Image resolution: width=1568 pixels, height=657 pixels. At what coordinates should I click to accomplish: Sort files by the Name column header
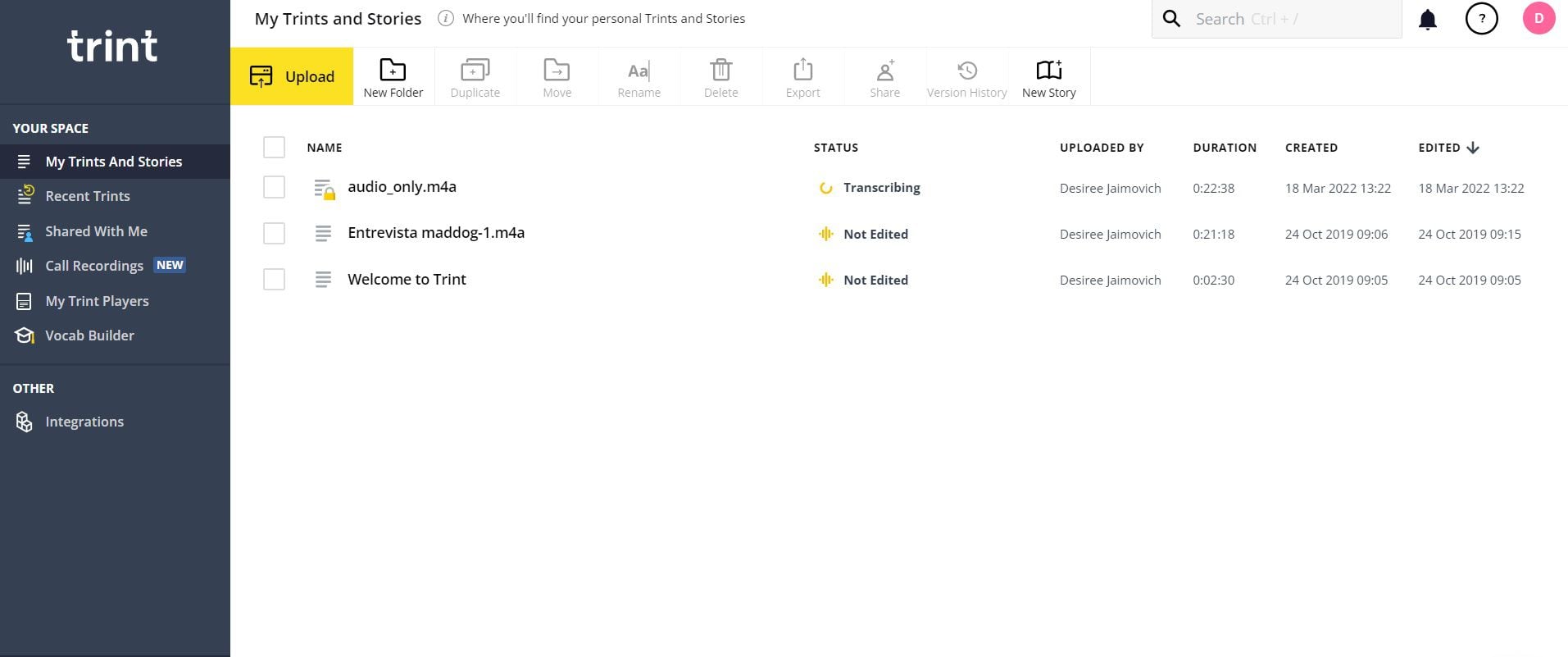[x=325, y=148]
